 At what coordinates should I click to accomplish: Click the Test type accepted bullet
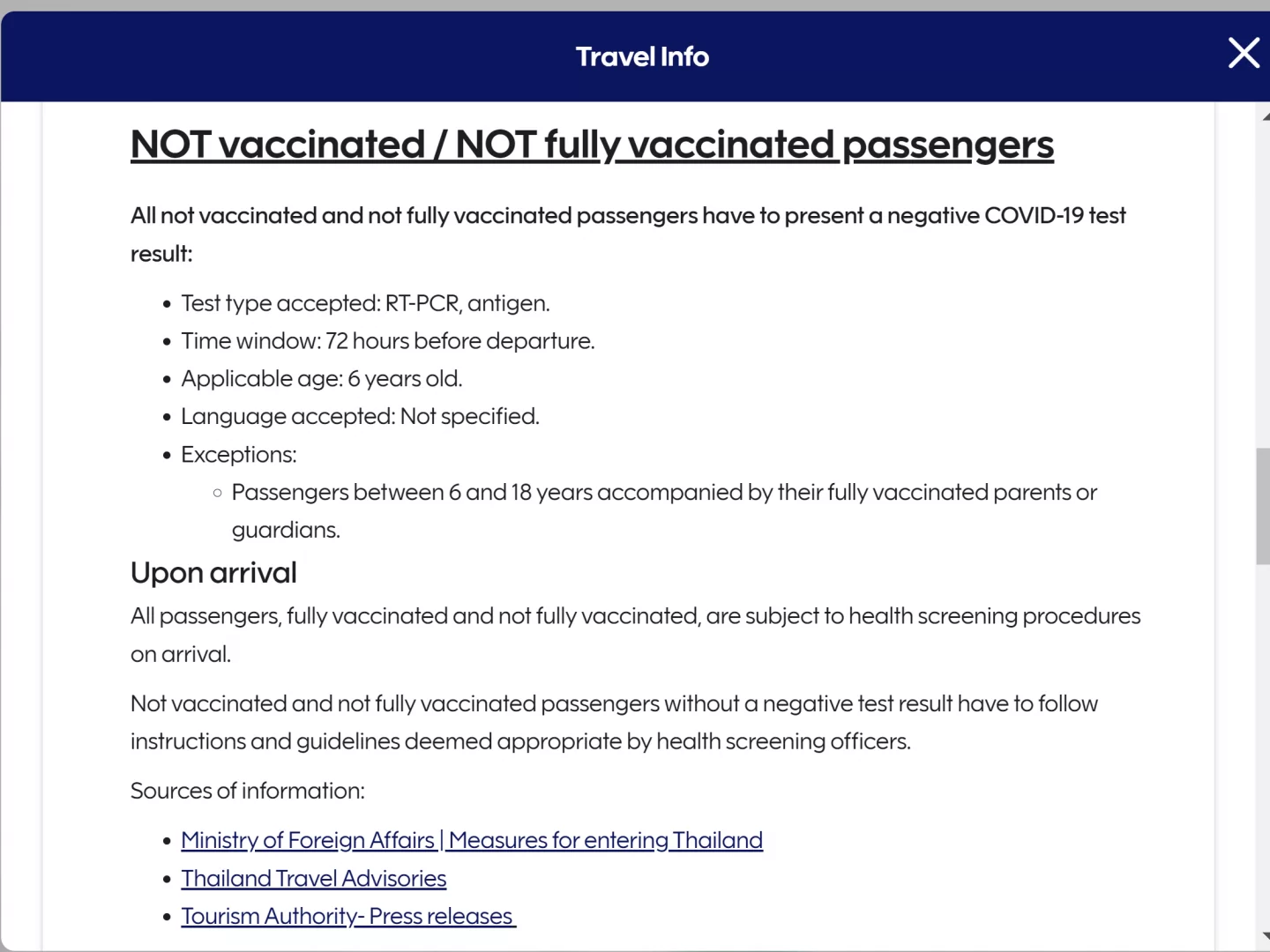click(x=365, y=303)
